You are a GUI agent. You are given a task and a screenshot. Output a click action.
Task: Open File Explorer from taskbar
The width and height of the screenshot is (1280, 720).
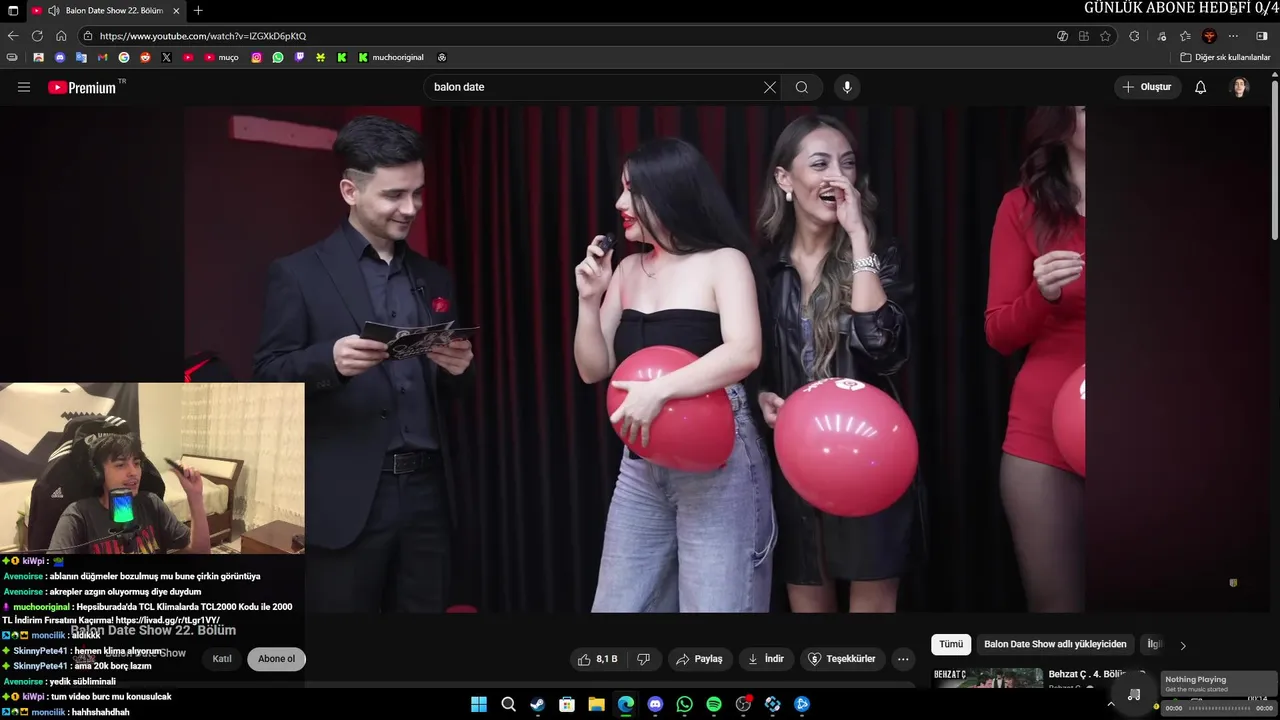pyautogui.click(x=596, y=704)
